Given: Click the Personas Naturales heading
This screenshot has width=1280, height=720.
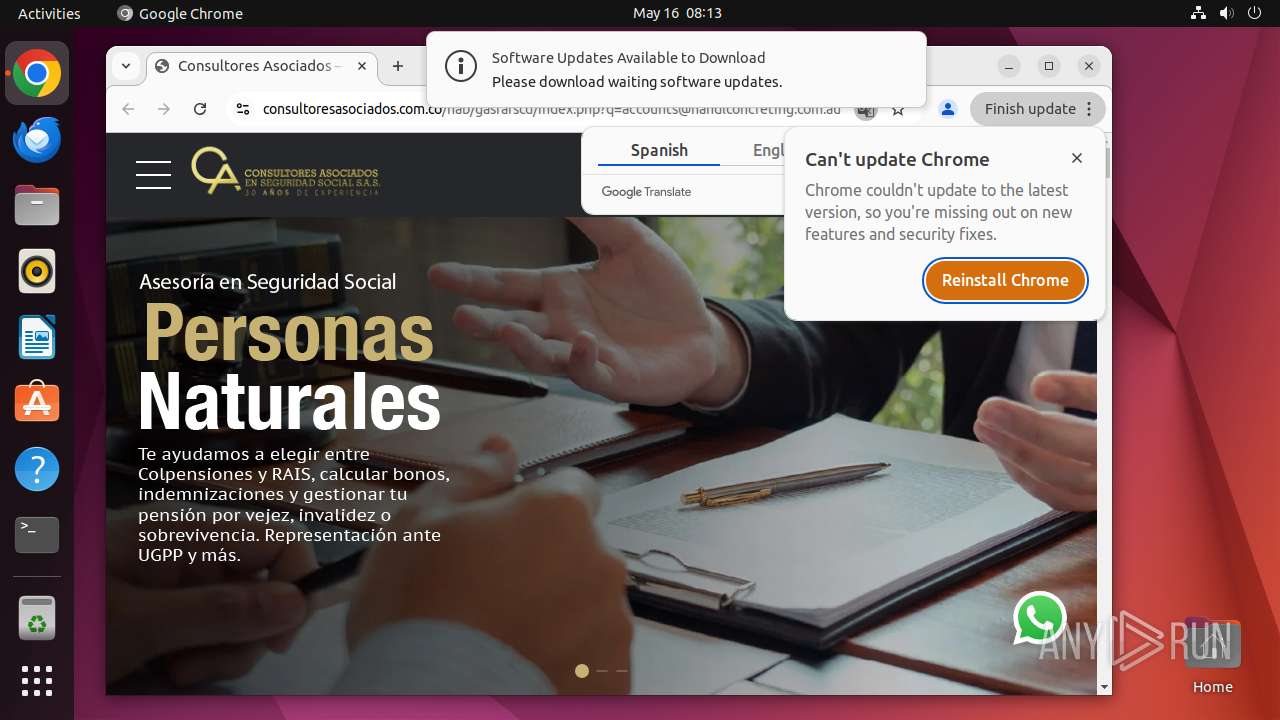Looking at the screenshot, I should (290, 367).
